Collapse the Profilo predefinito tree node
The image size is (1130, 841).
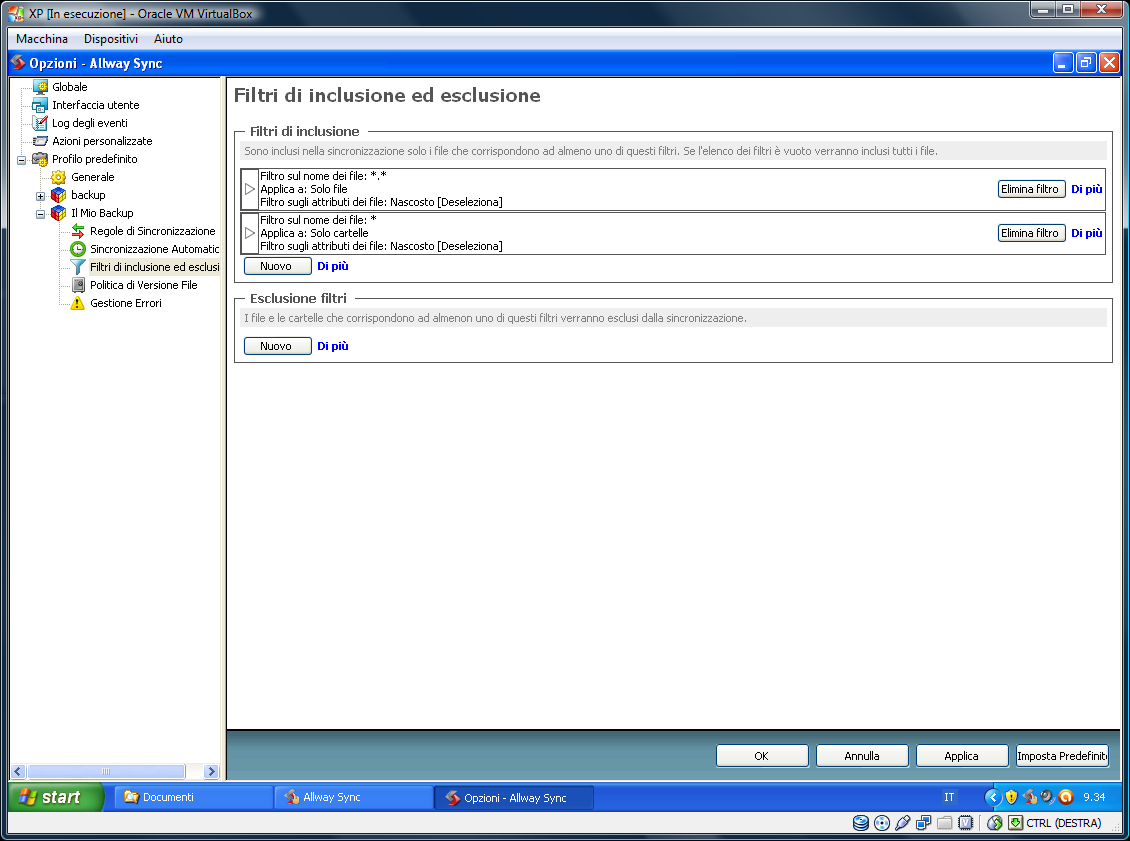(x=22, y=160)
